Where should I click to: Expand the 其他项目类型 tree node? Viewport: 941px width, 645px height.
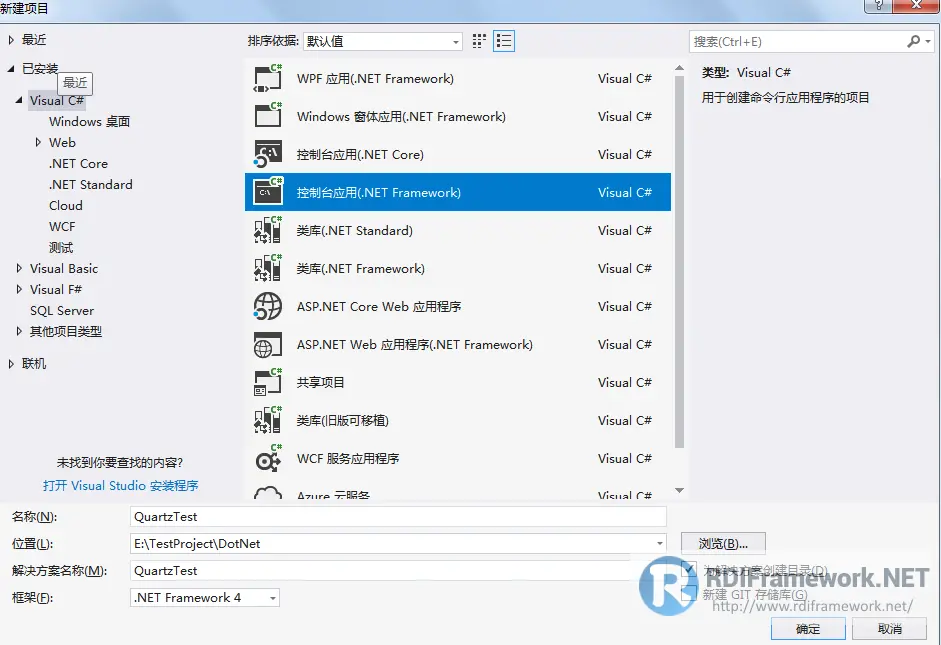pyautogui.click(x=19, y=331)
